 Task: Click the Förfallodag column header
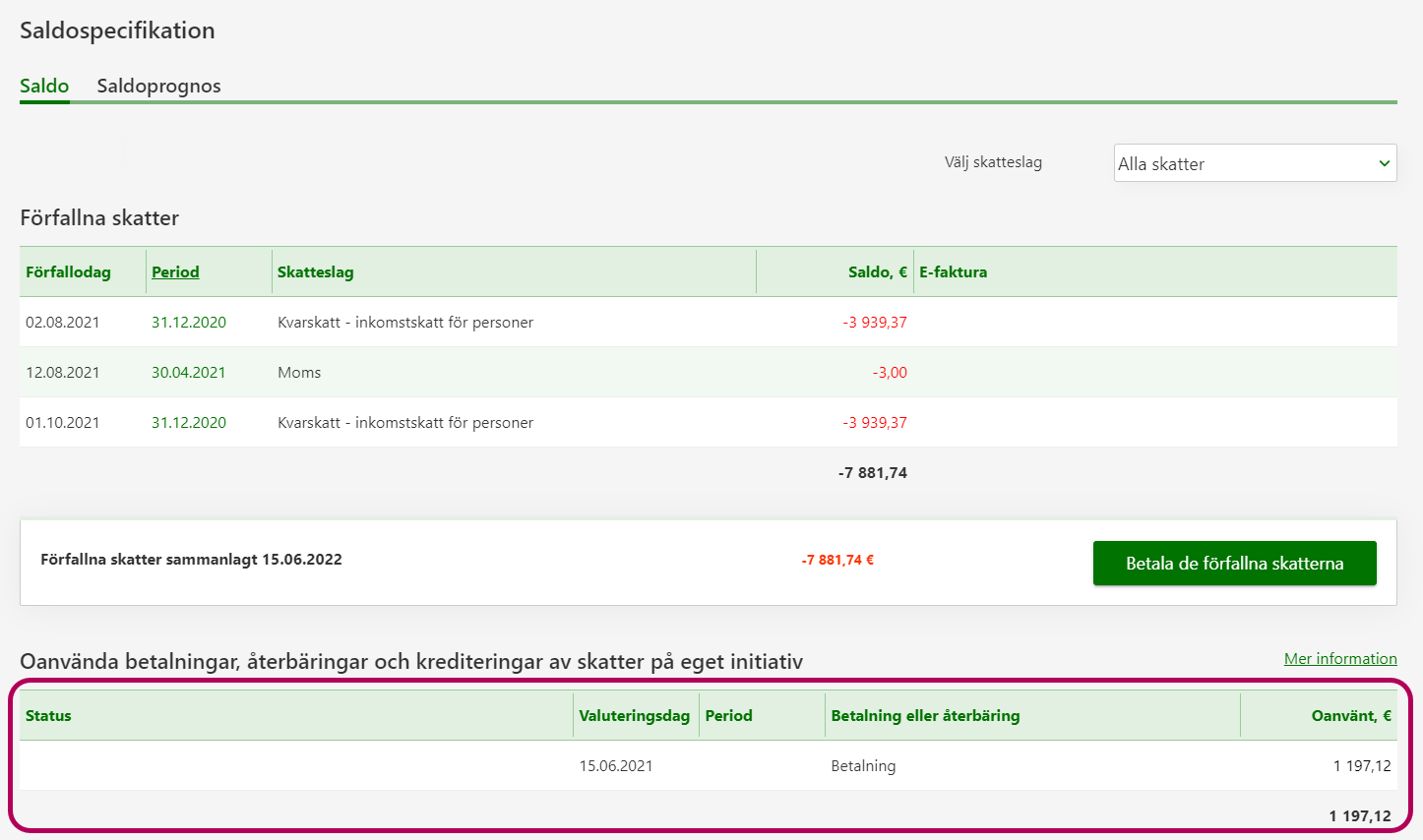click(x=68, y=271)
